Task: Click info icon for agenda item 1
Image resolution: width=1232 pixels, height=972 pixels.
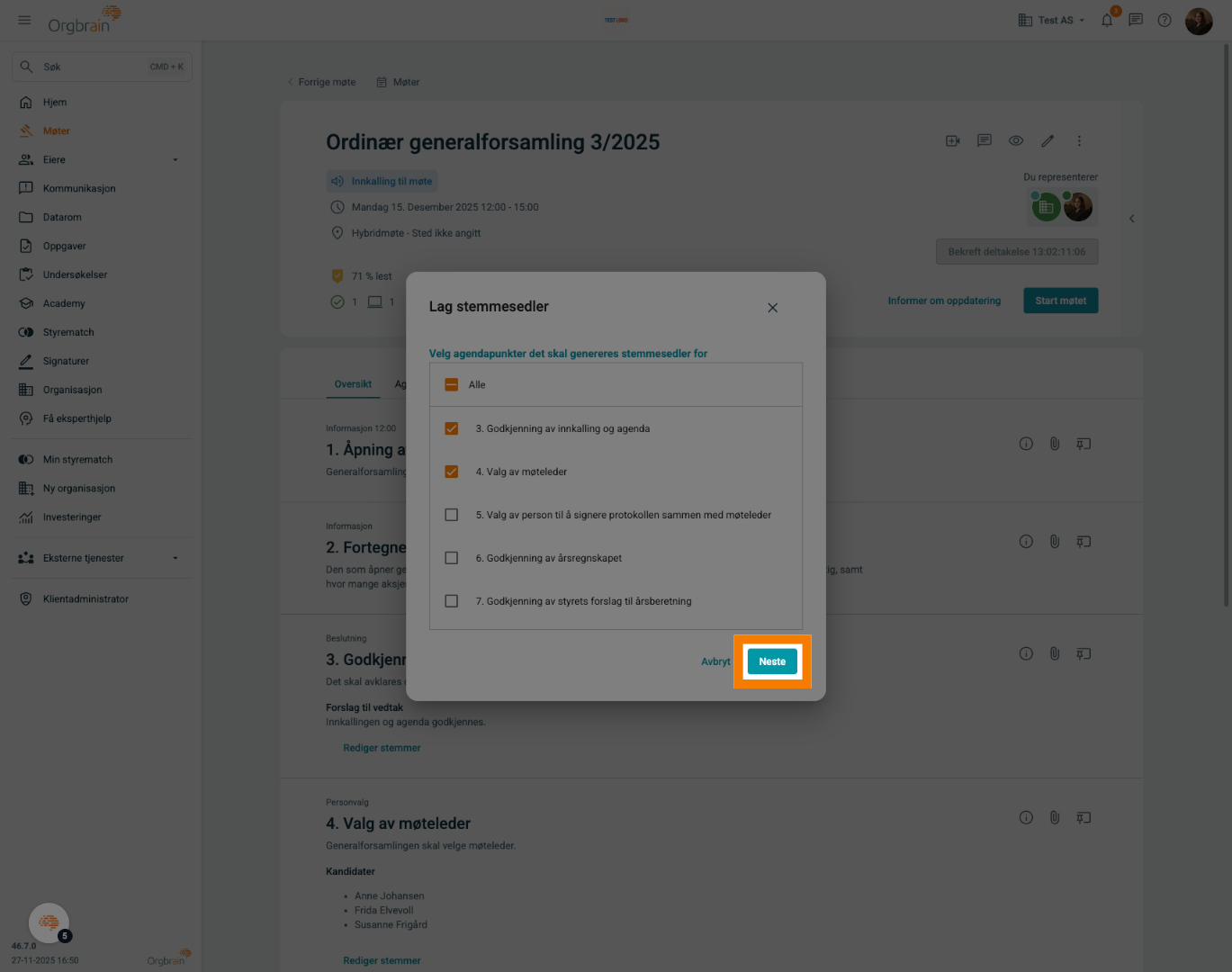Action: click(1026, 444)
